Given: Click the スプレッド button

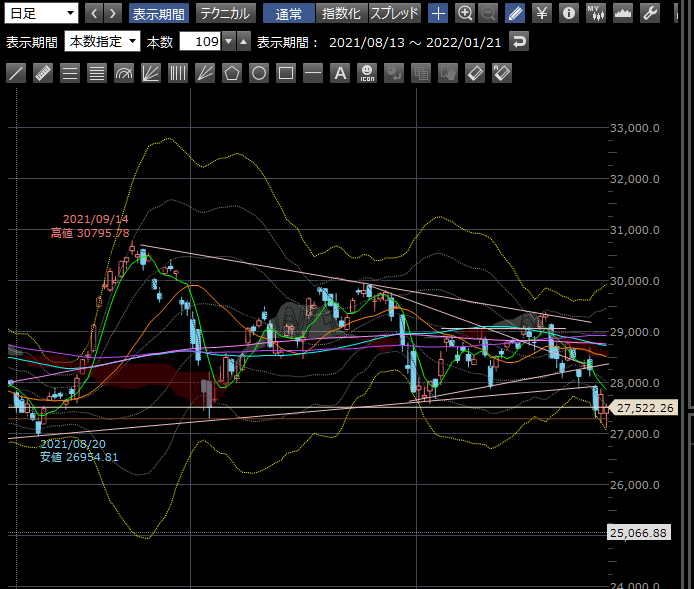Looking at the screenshot, I should click(395, 13).
